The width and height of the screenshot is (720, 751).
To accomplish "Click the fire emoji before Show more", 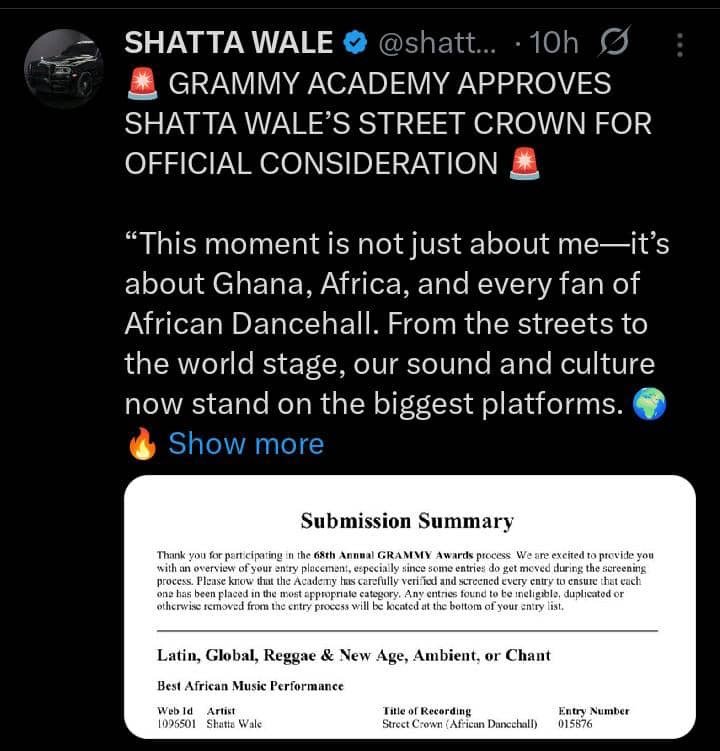I will click(x=142, y=444).
